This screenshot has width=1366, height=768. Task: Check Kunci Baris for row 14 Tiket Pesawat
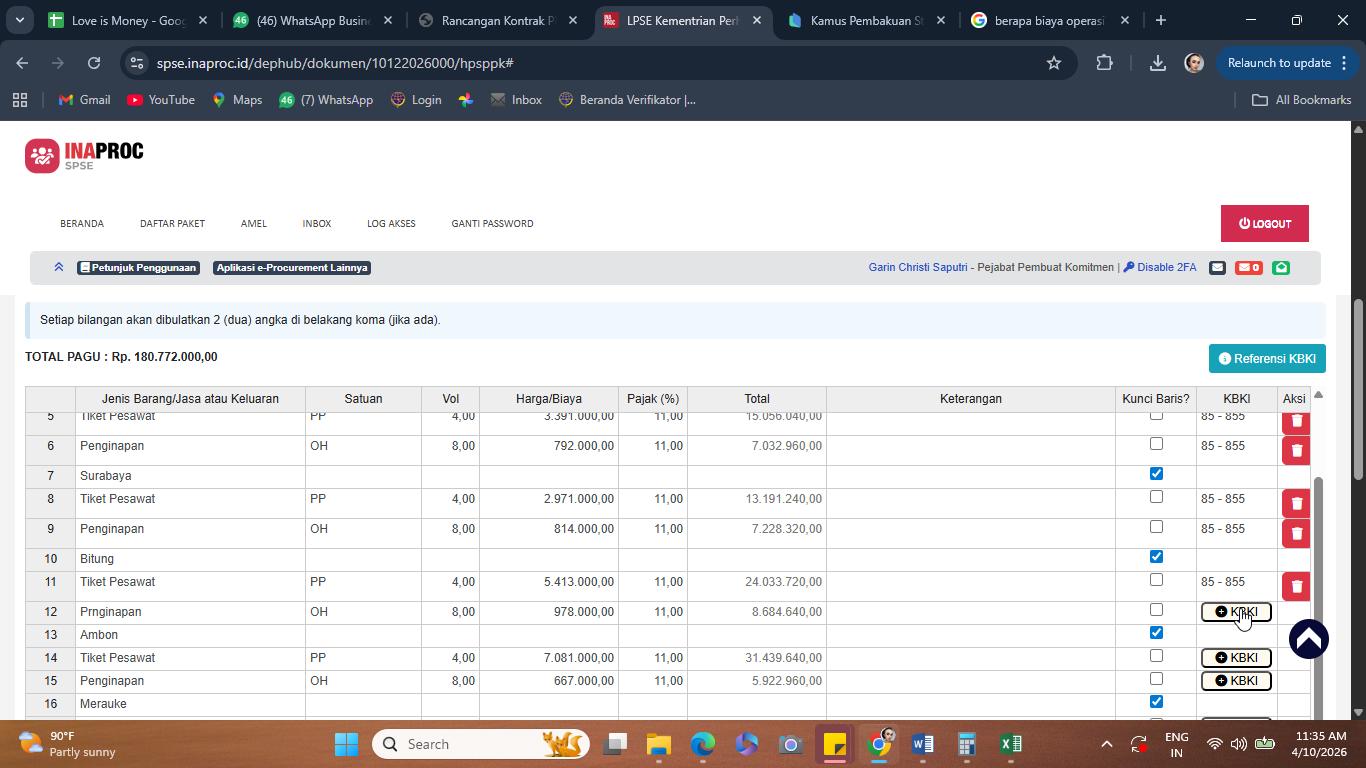click(1156, 656)
